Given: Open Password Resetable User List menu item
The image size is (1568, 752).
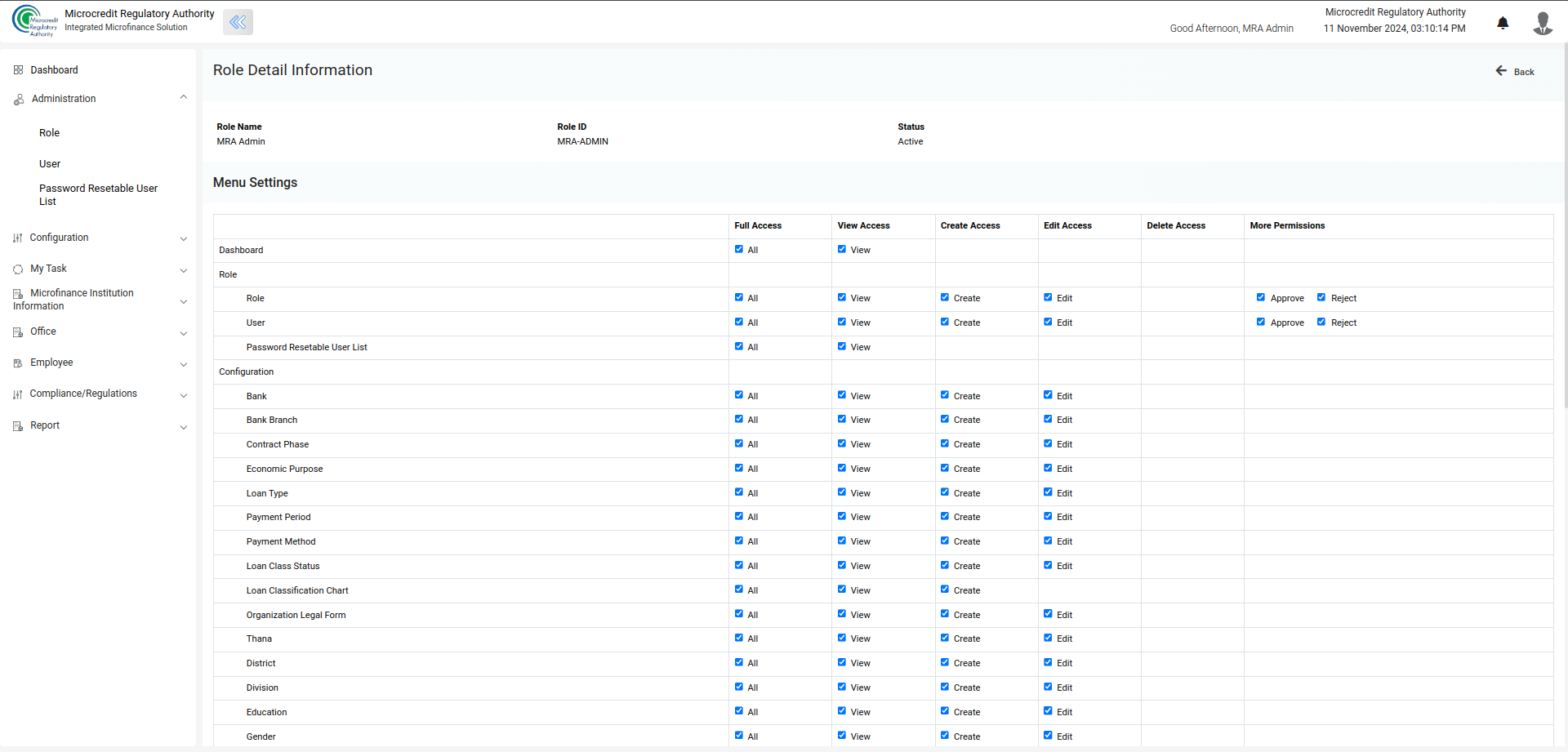Looking at the screenshot, I should coord(98,195).
